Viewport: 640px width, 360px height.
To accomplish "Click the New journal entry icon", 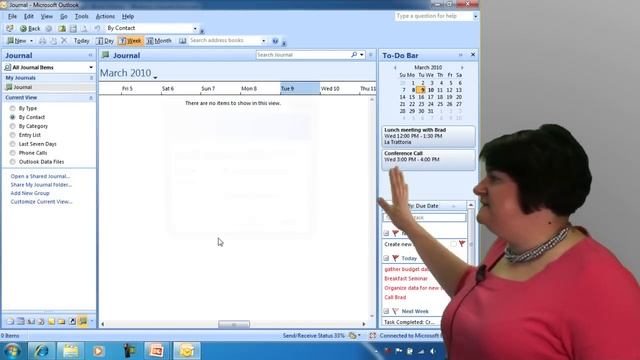I will (x=11, y=41).
